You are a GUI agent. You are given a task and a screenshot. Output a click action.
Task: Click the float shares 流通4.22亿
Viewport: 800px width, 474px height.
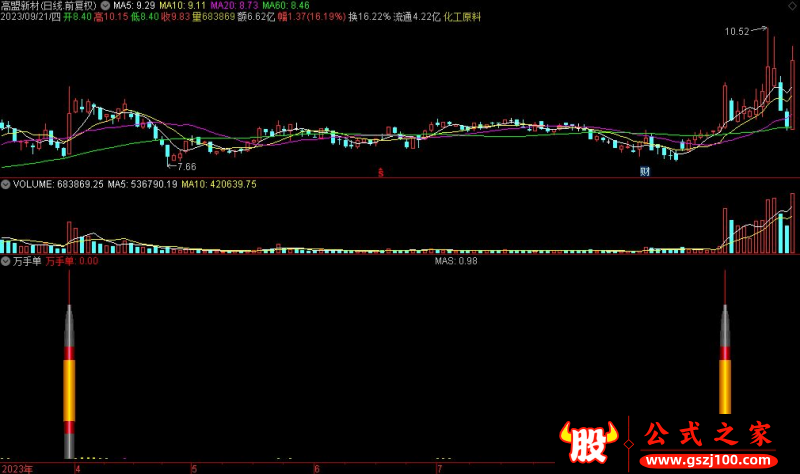tap(417, 17)
